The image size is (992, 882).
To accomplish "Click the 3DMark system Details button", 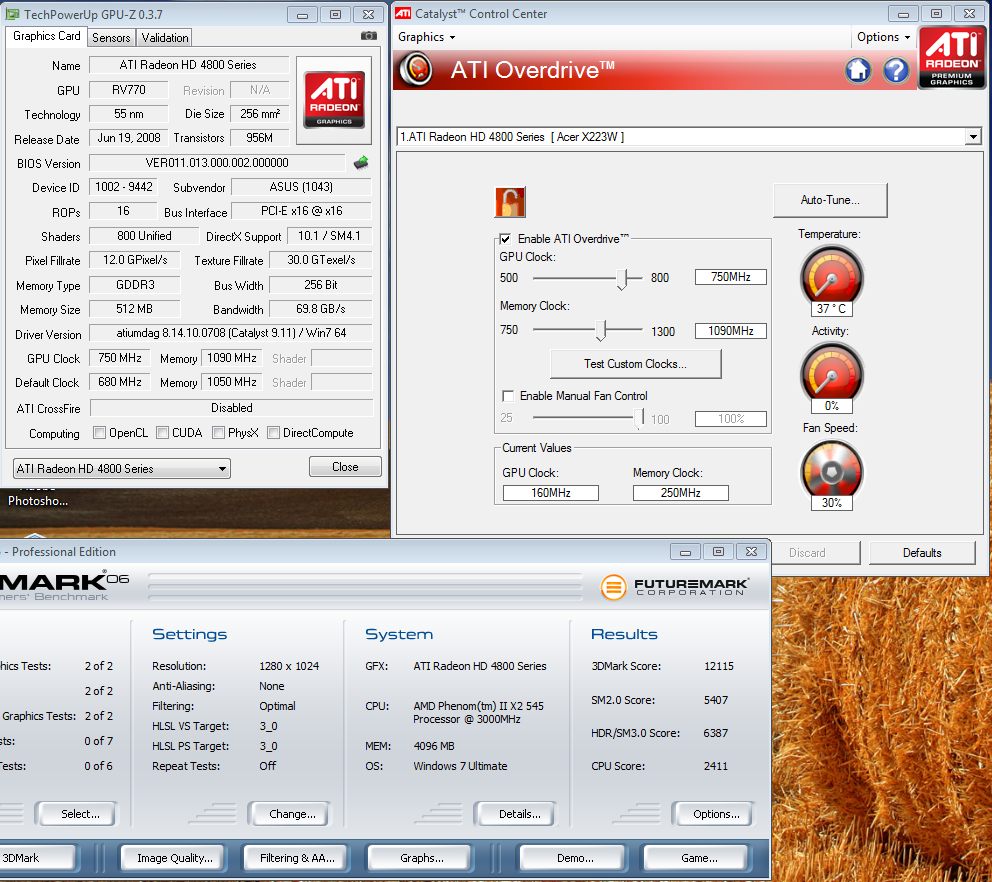I will coord(515,814).
